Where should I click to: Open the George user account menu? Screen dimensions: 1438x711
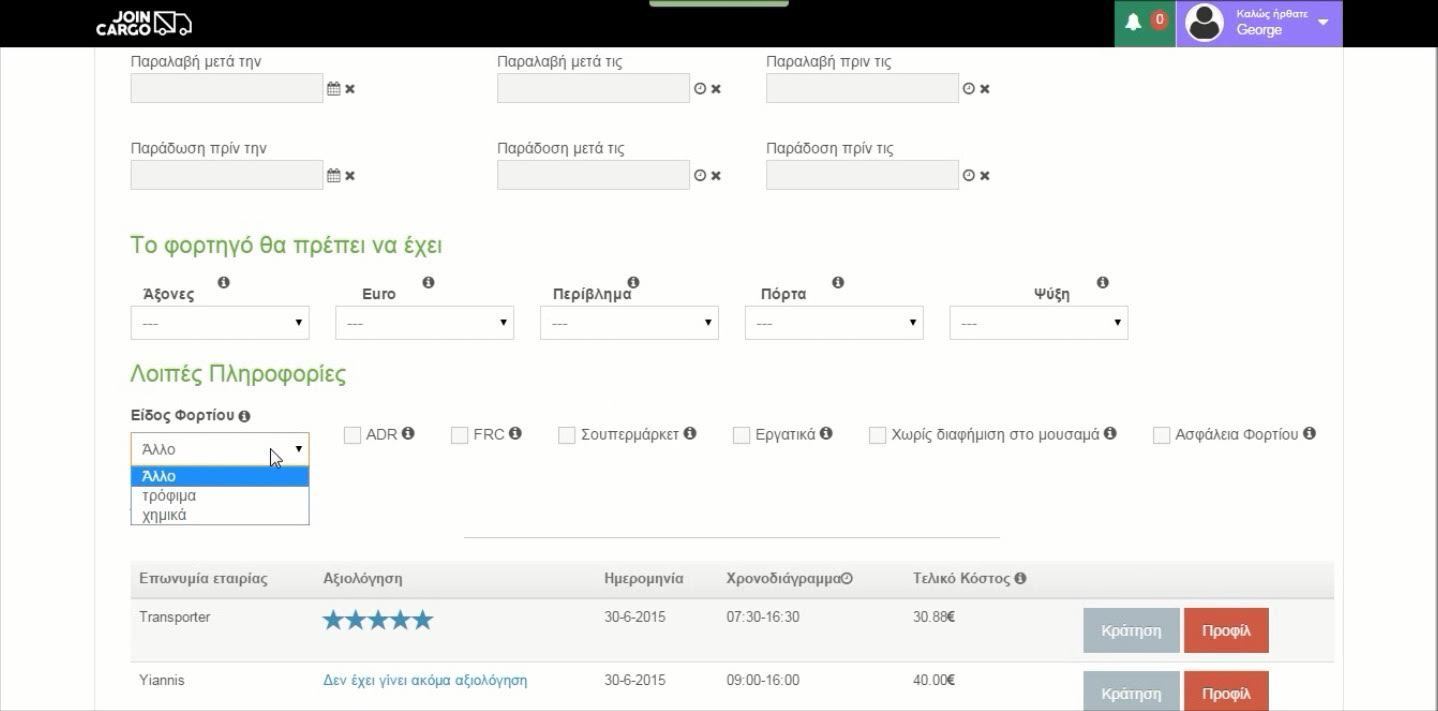1259,23
